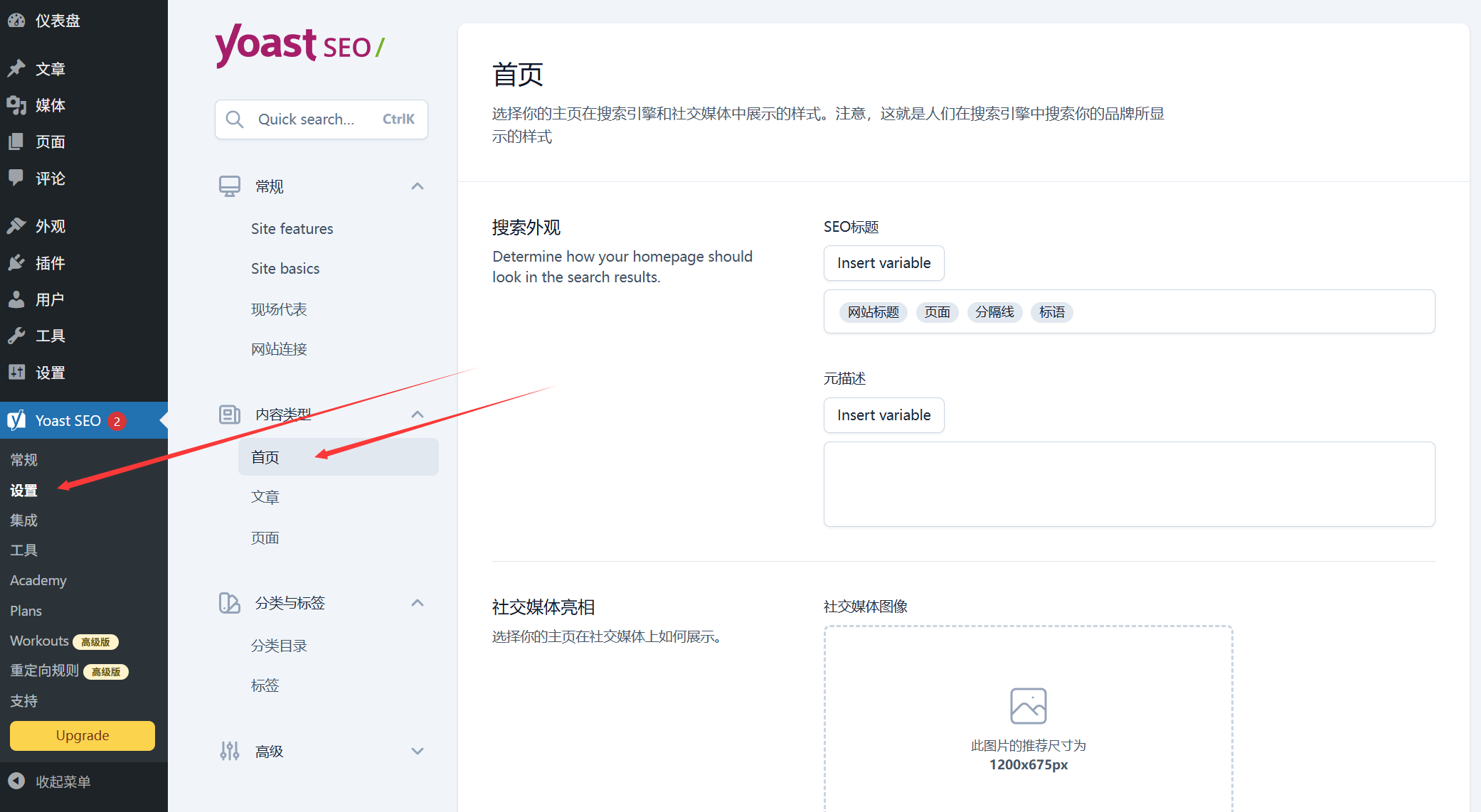The width and height of the screenshot is (1481, 812).
Task: Click the sliders icon beside 高级
Action: click(229, 751)
